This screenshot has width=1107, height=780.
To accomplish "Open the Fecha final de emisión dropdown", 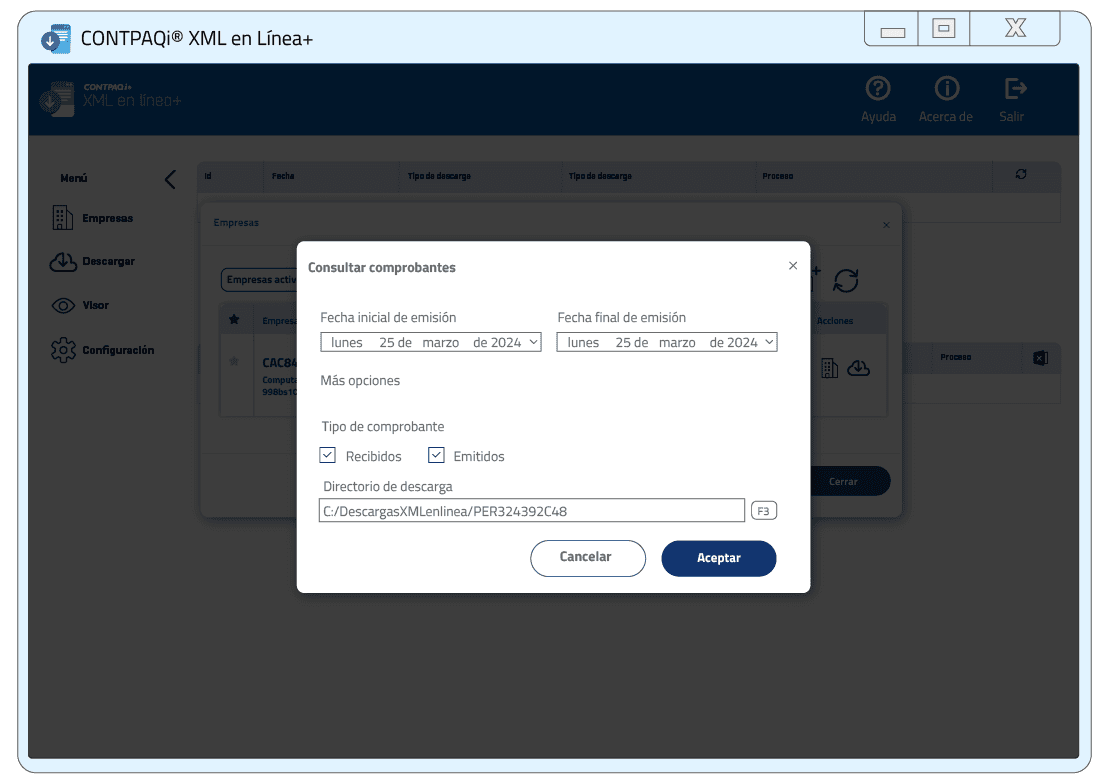I will pyautogui.click(x=769, y=342).
